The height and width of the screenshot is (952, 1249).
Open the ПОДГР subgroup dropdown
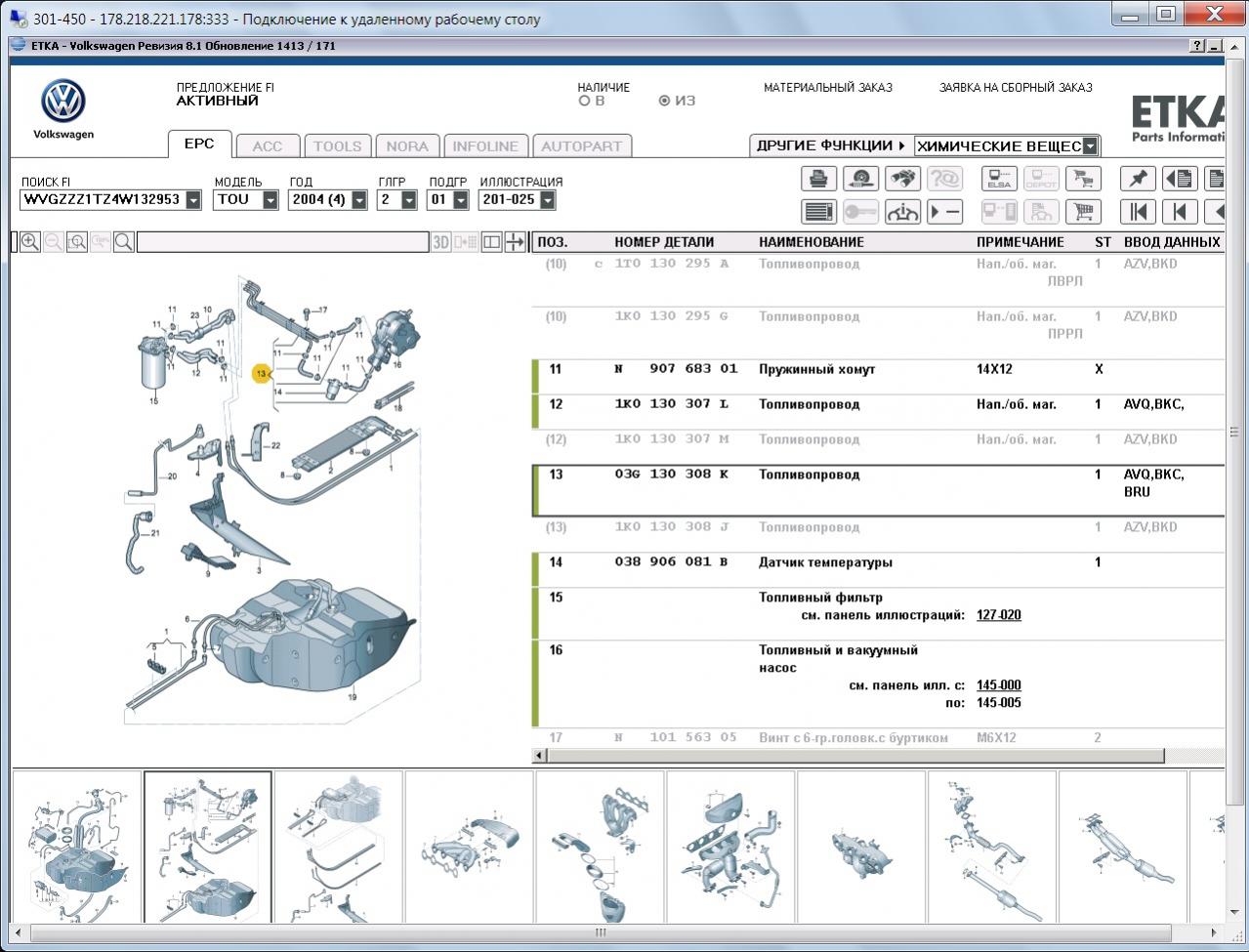(460, 200)
